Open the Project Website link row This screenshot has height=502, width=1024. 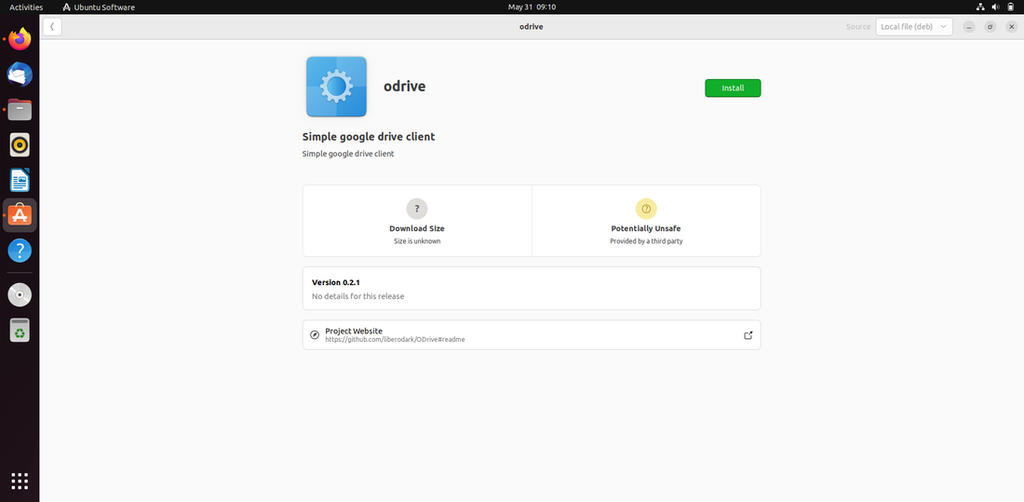click(x=532, y=335)
